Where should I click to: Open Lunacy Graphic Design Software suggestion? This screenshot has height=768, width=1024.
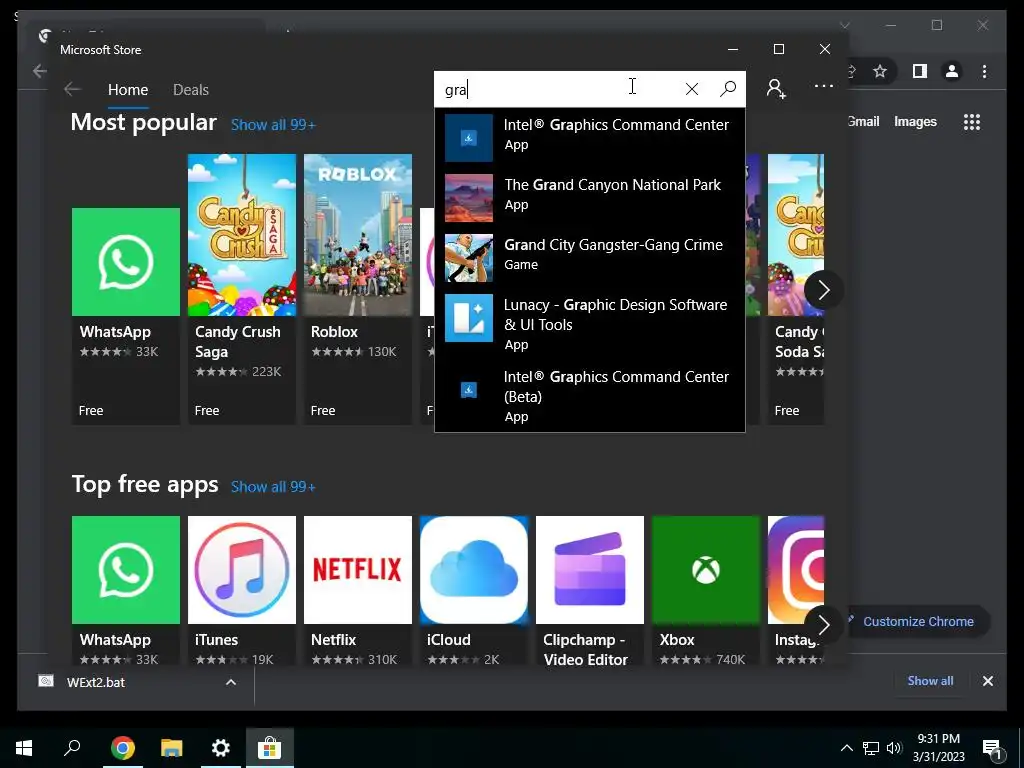tap(590, 324)
